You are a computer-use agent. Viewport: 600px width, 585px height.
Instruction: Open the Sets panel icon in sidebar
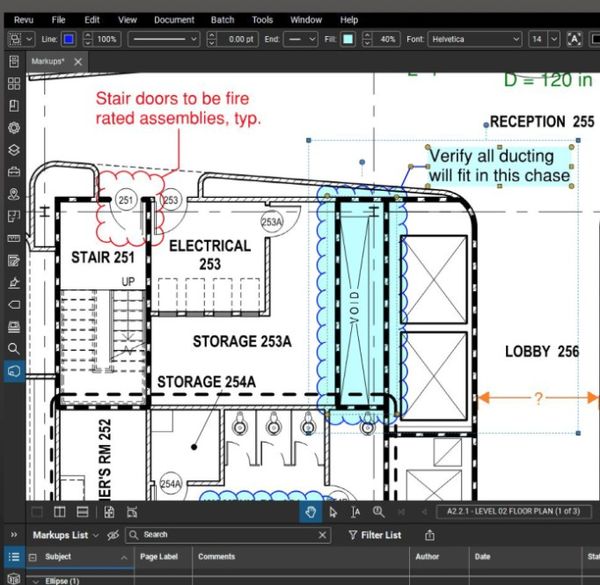click(x=14, y=327)
